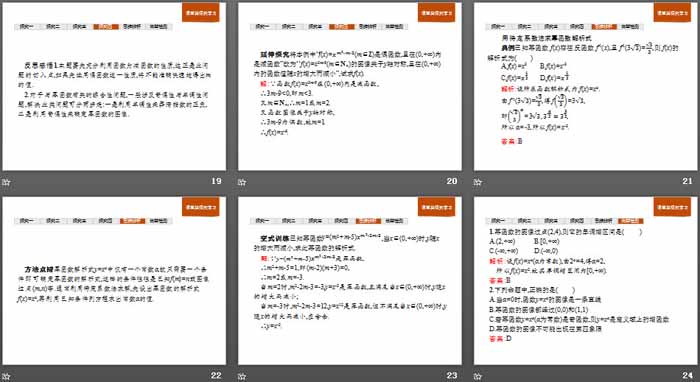Select slide 19 thumbnail with reflection text

pos(114,86)
